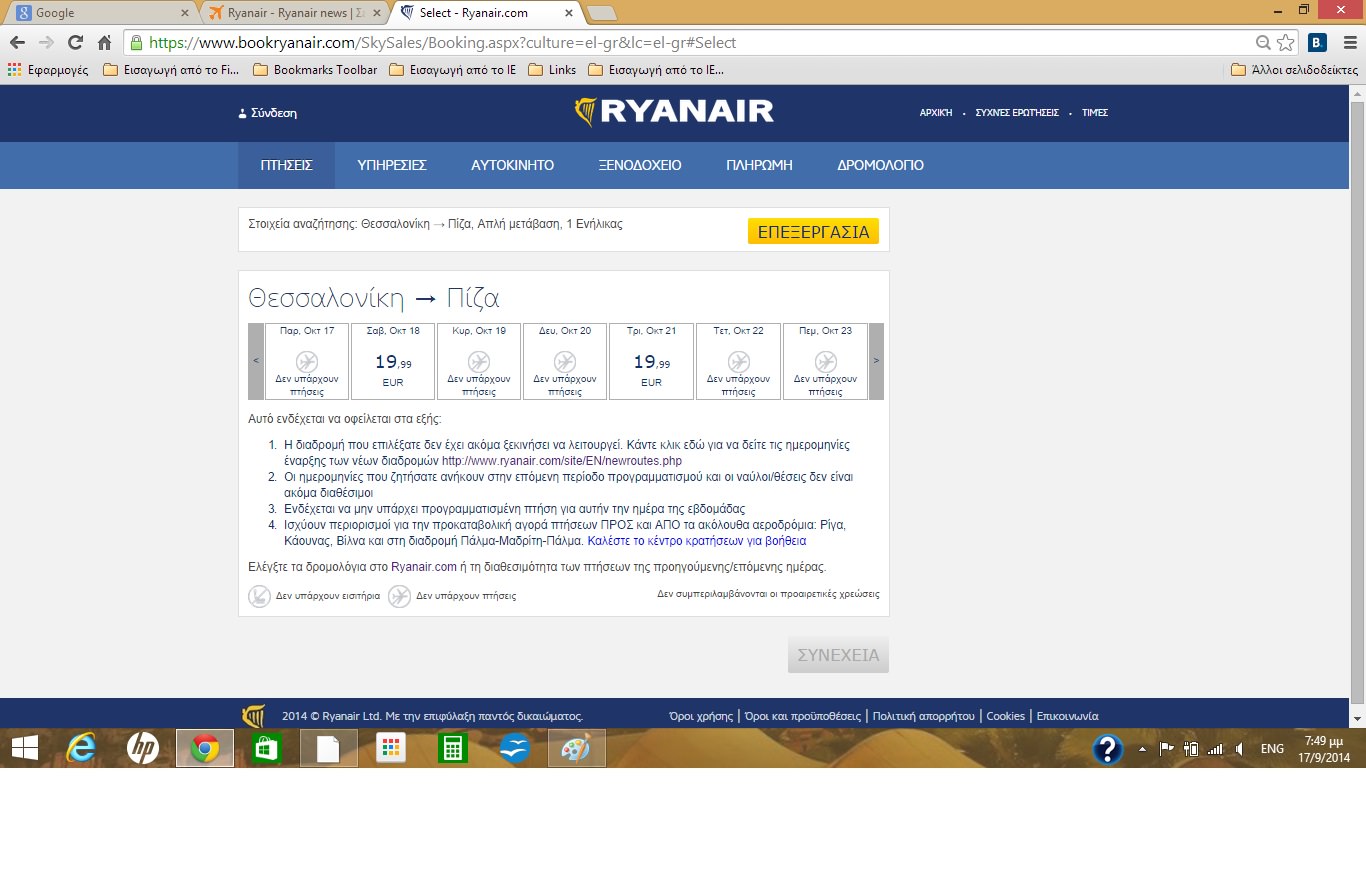Show next week of dates arrow
1366x880 pixels.
[x=877, y=361]
